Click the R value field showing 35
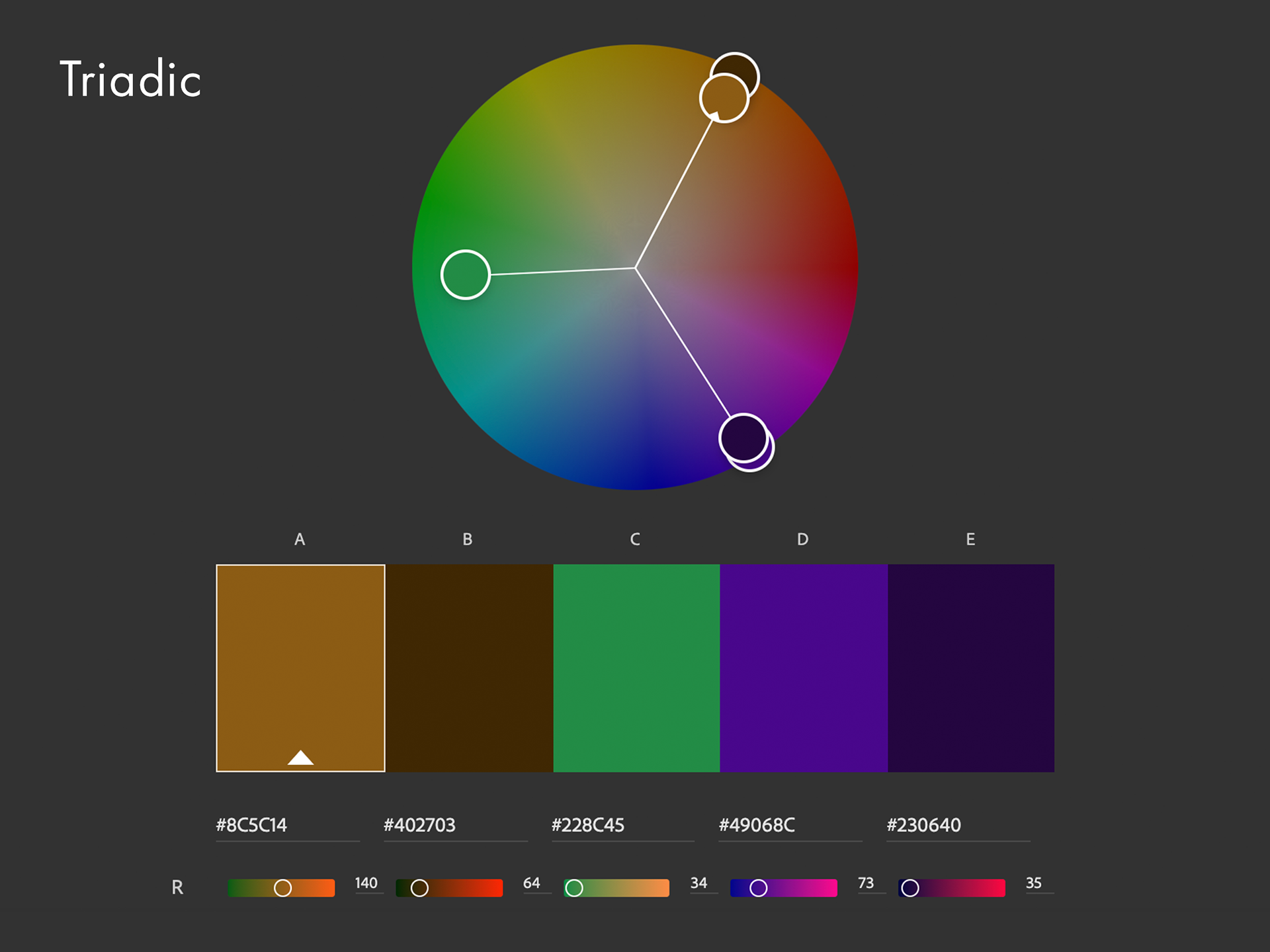Image resolution: width=1270 pixels, height=952 pixels. click(1039, 884)
